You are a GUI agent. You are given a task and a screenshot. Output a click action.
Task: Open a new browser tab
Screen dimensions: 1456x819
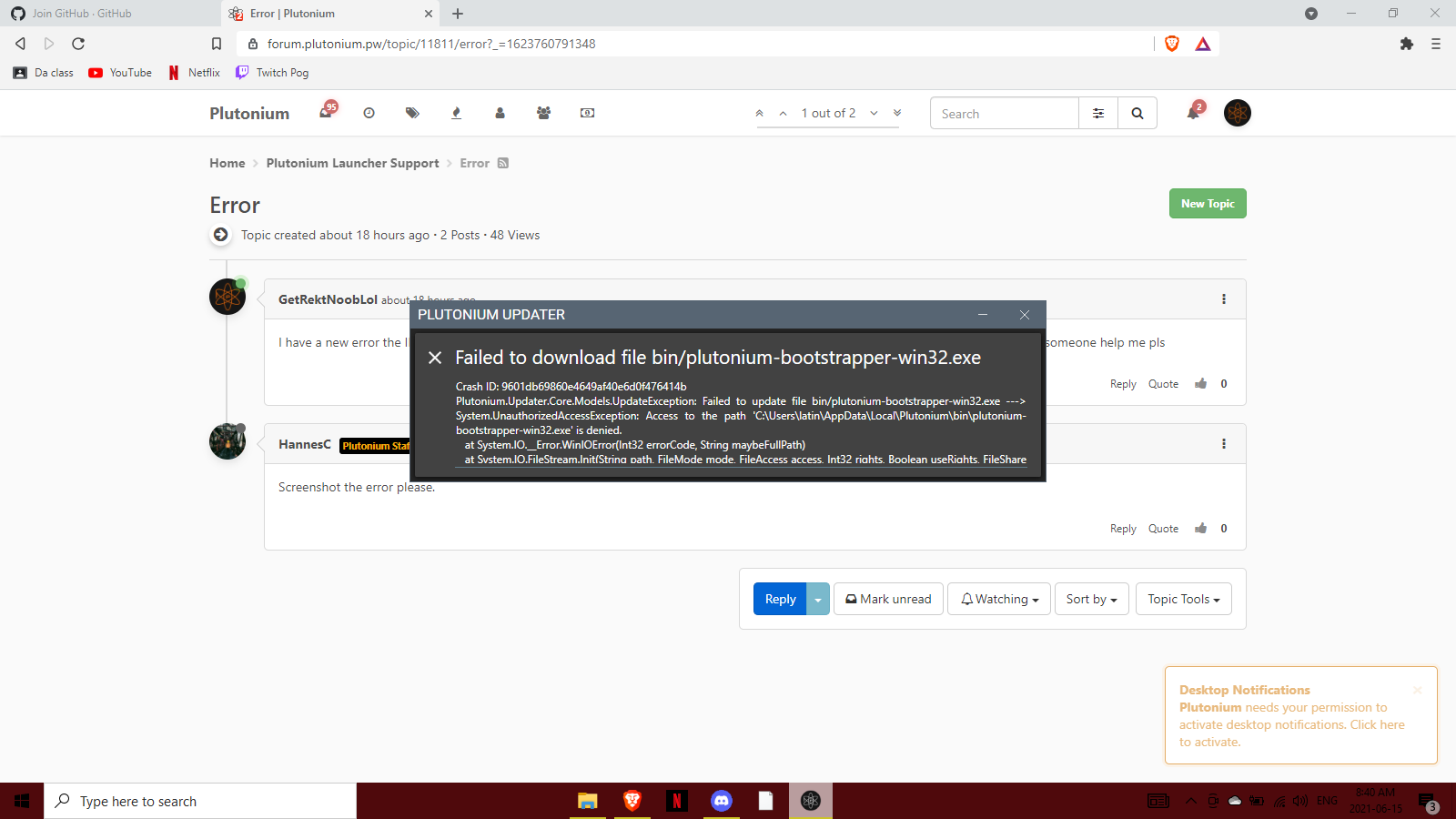pyautogui.click(x=458, y=14)
